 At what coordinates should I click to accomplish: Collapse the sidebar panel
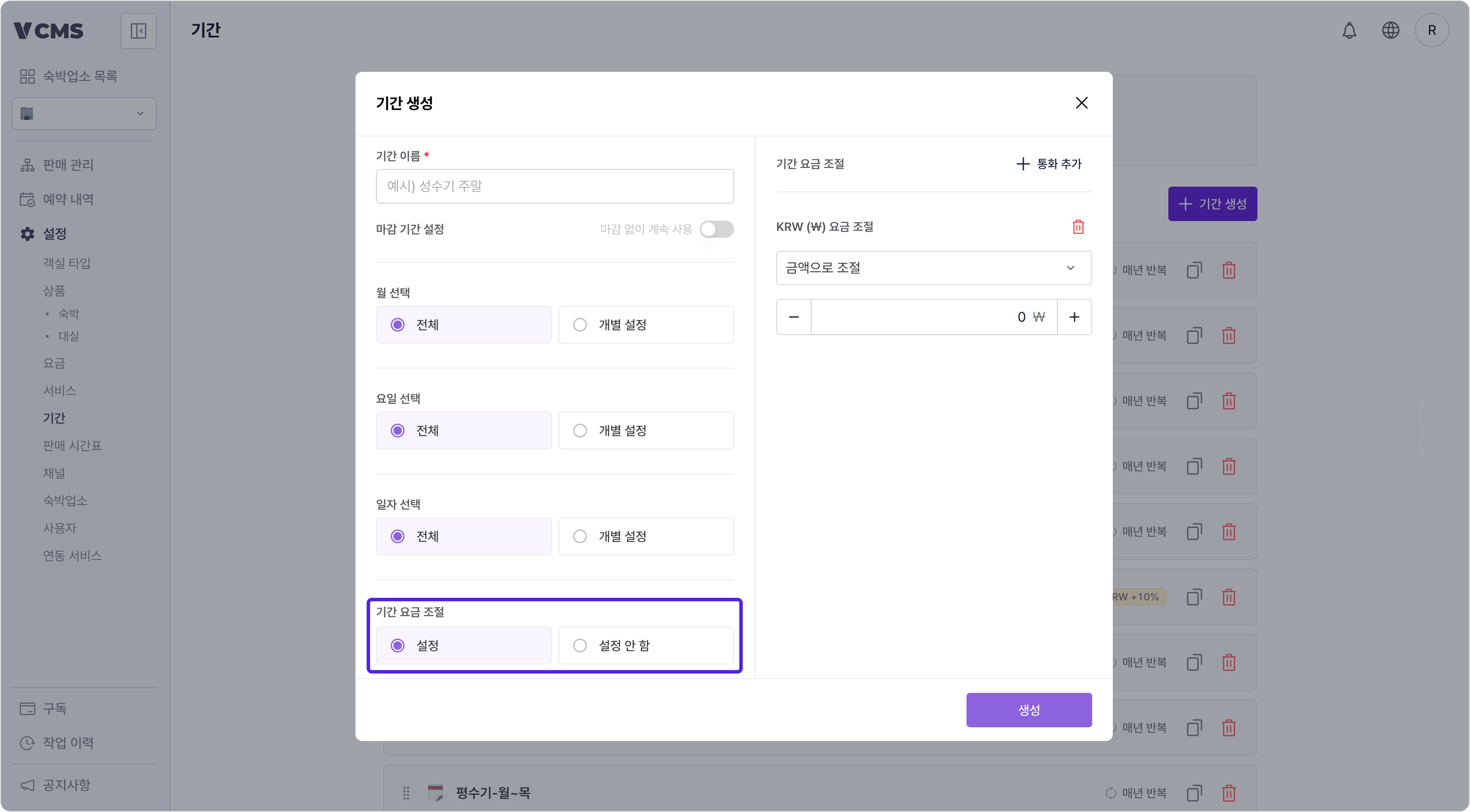139,30
